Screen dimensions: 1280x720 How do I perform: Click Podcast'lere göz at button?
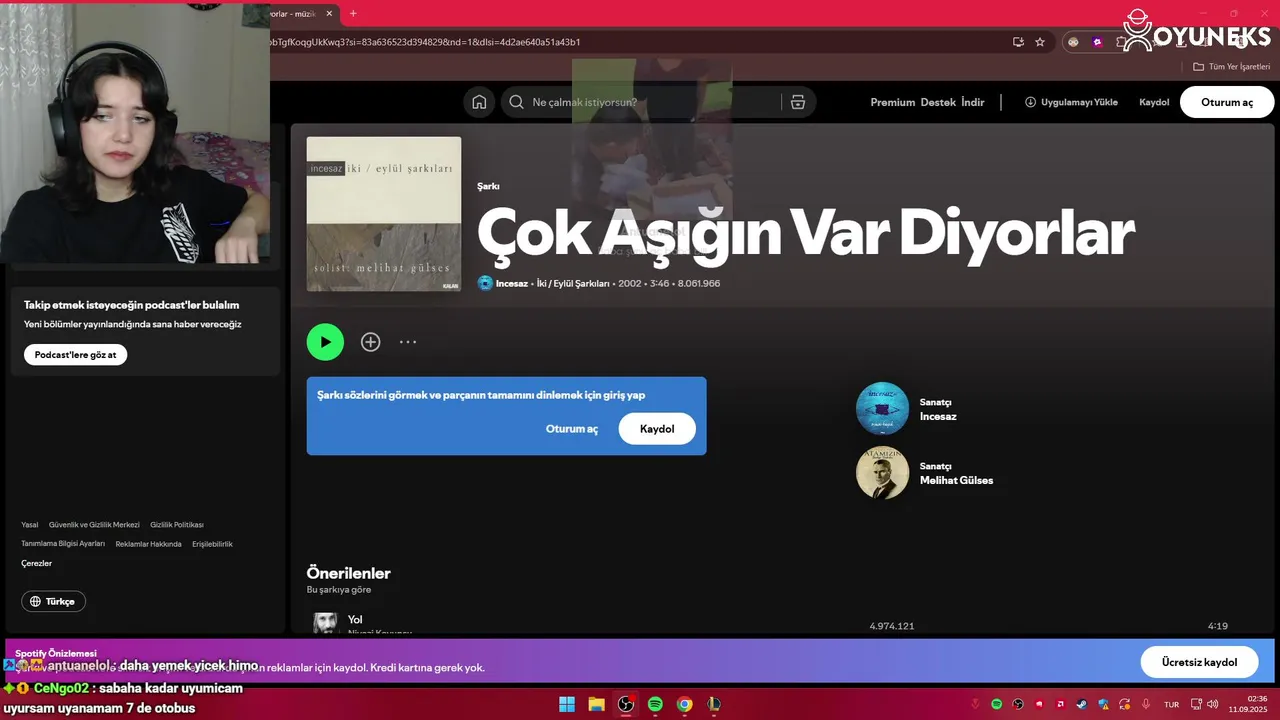(x=75, y=355)
